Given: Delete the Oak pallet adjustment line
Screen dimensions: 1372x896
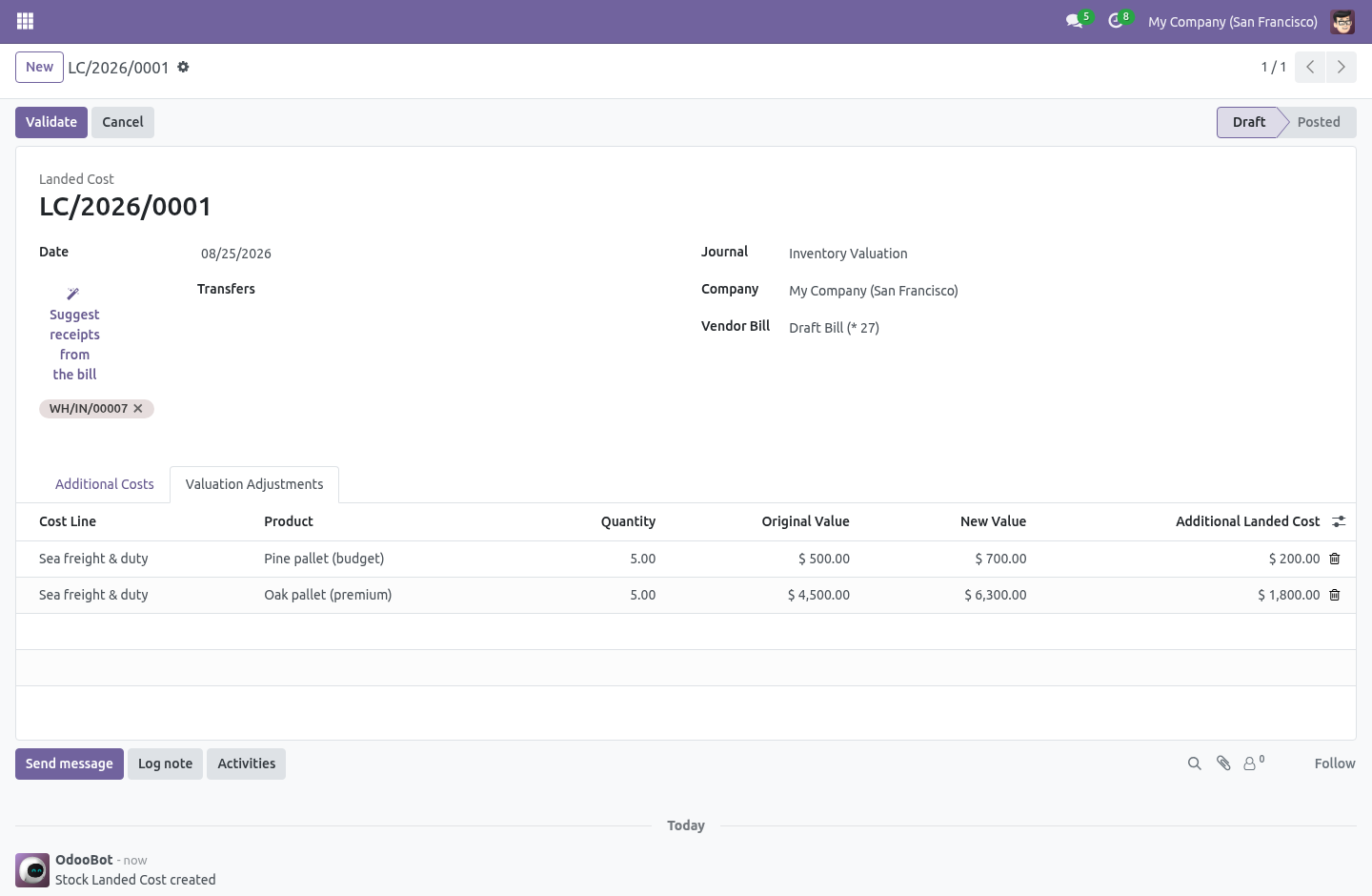Looking at the screenshot, I should (x=1335, y=595).
